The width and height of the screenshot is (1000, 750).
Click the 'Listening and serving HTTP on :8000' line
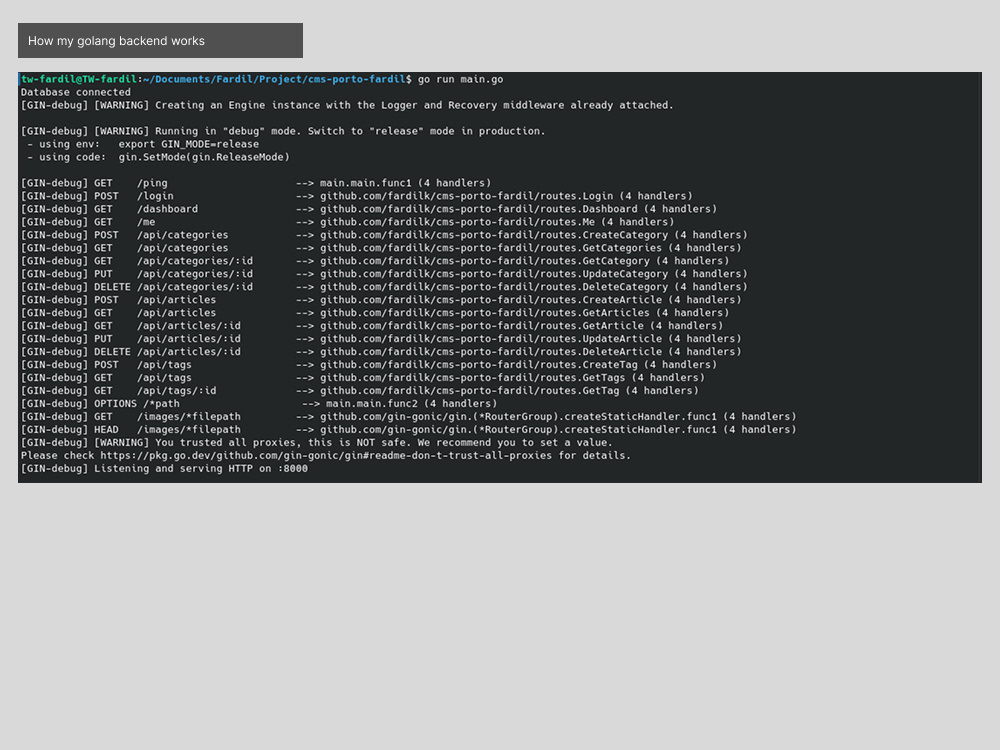coord(164,469)
